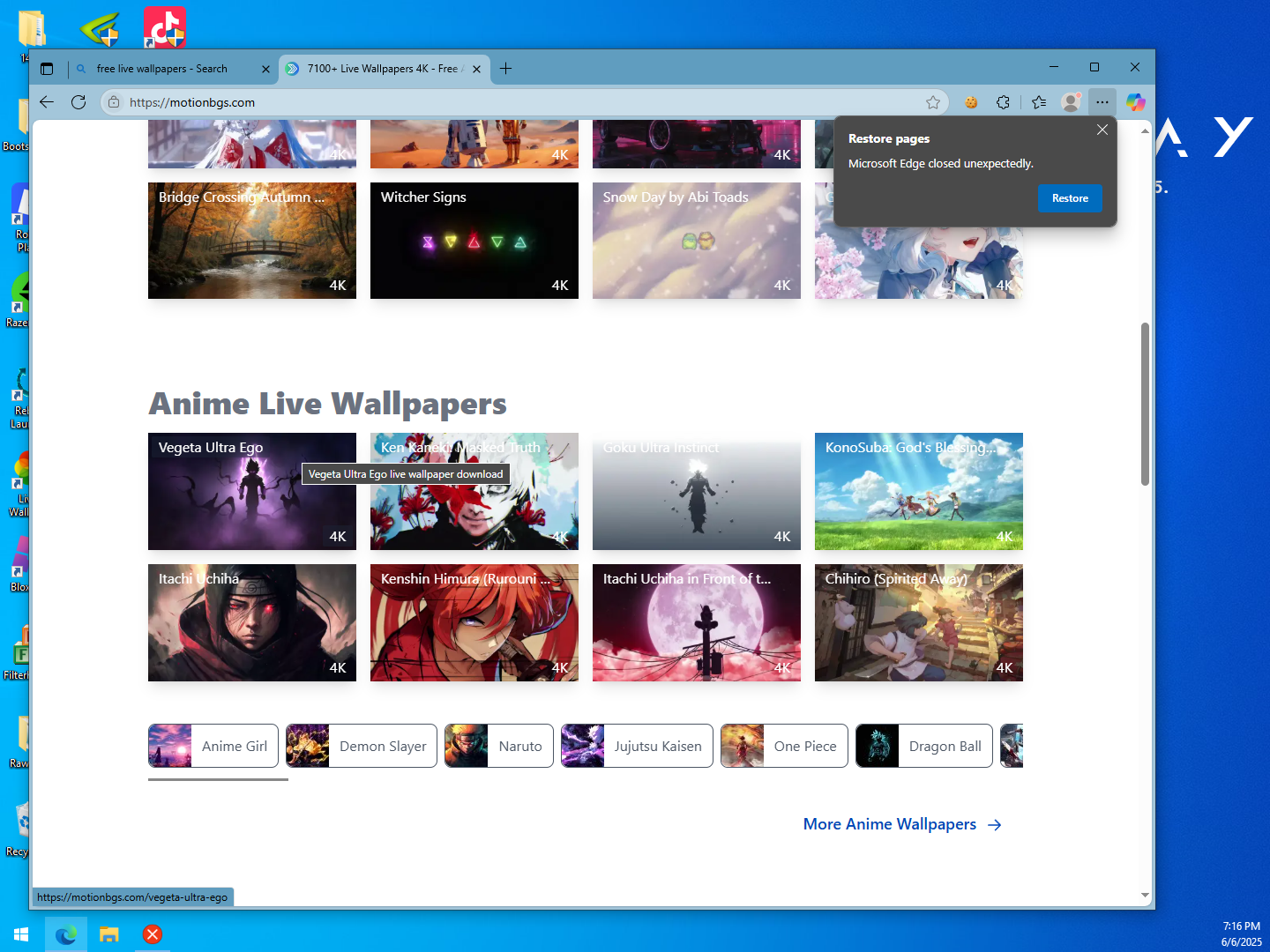This screenshot has width=1270, height=952.
Task: Open File Explorer from the taskbar
Action: tap(109, 934)
